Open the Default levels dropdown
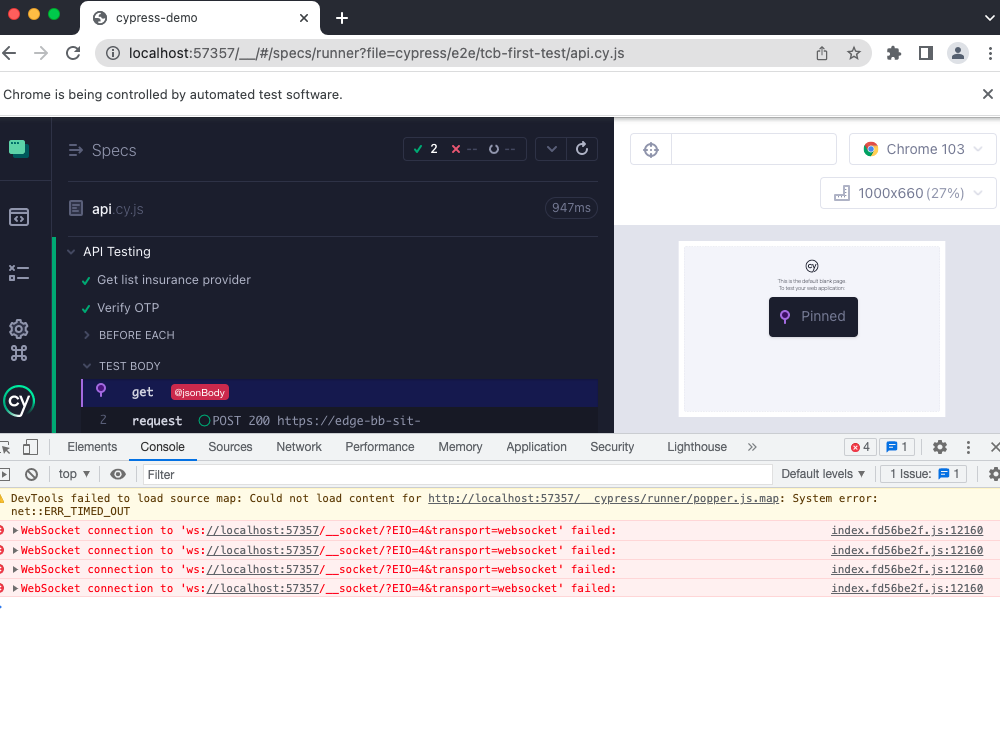1000x730 pixels. pos(823,474)
